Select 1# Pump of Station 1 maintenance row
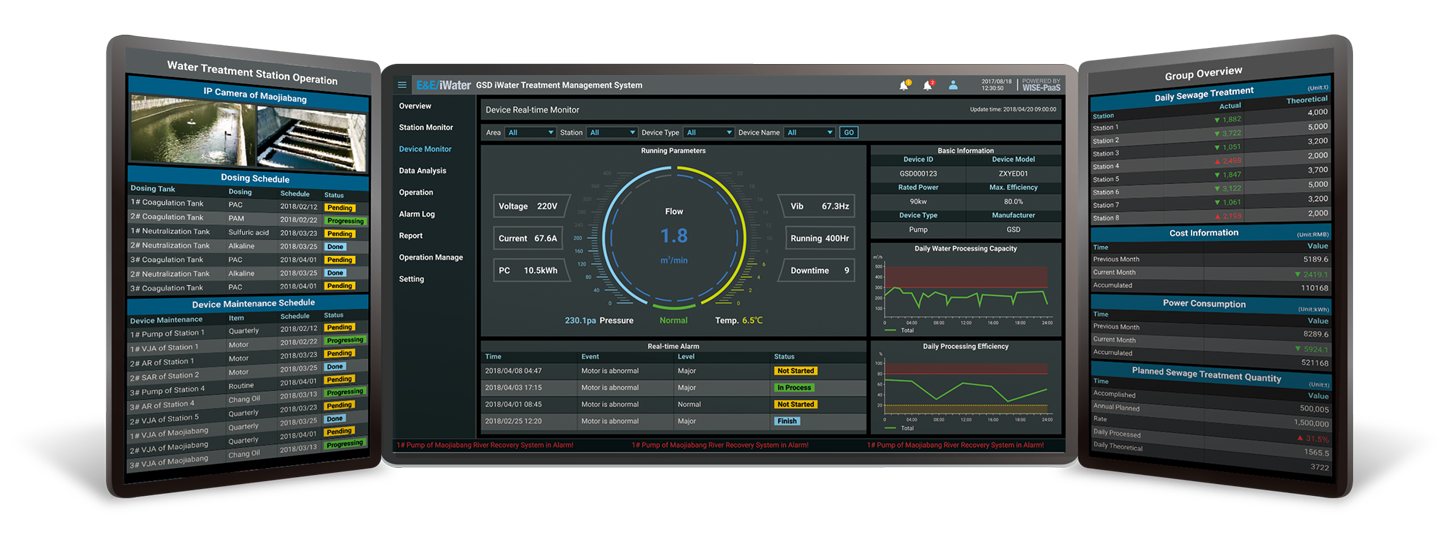Screen dimensions: 1440x541 (x=248, y=330)
